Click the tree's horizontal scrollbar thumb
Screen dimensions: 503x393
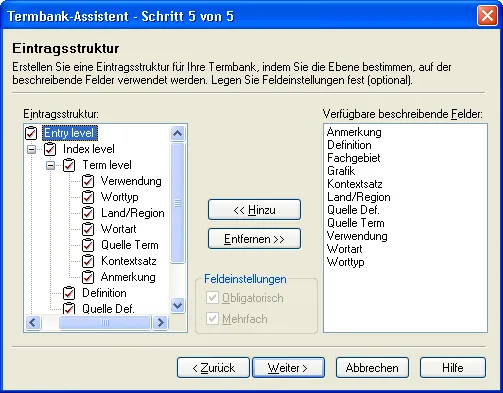(x=105, y=322)
